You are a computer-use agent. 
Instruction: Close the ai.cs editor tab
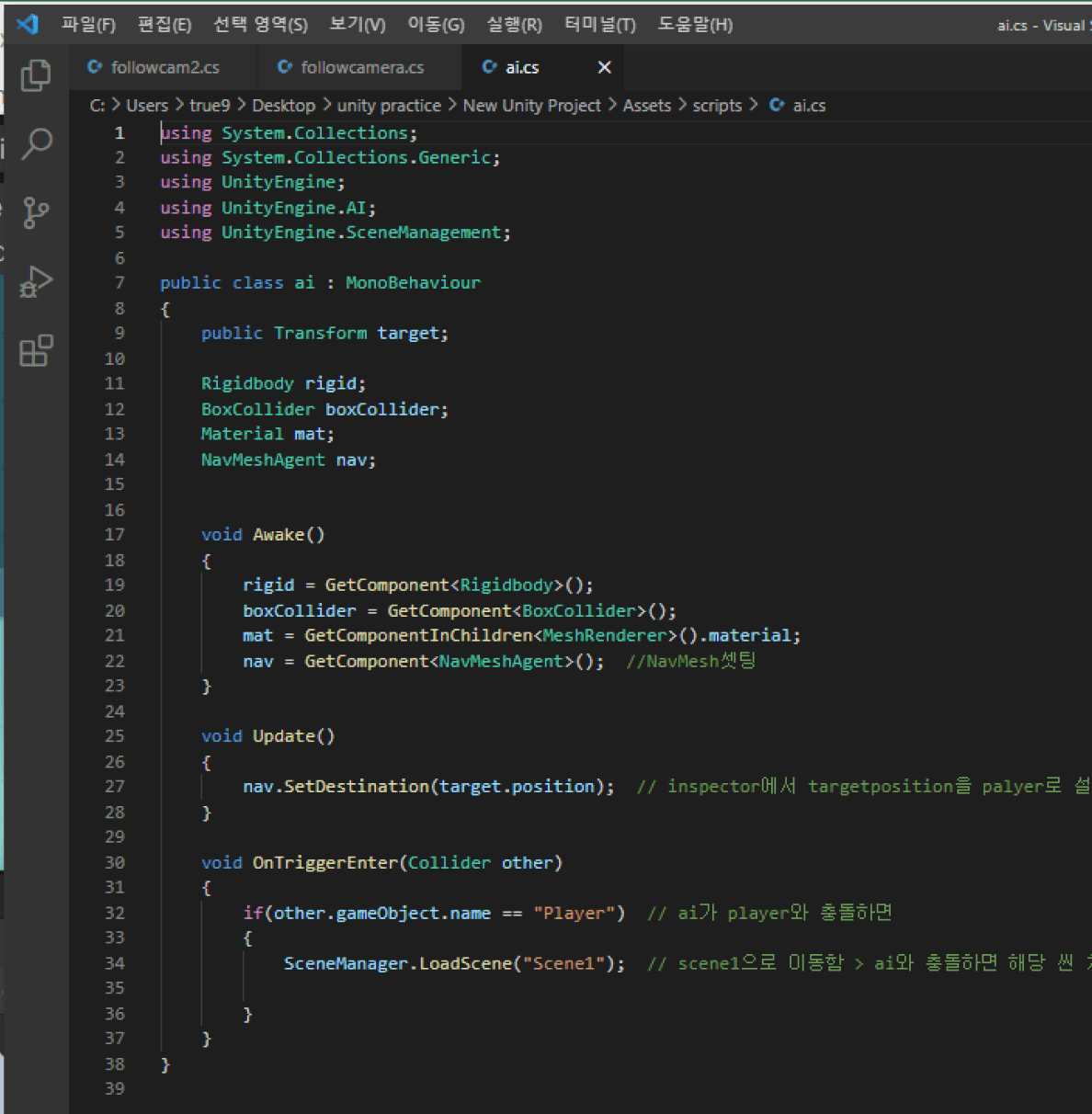coord(604,67)
